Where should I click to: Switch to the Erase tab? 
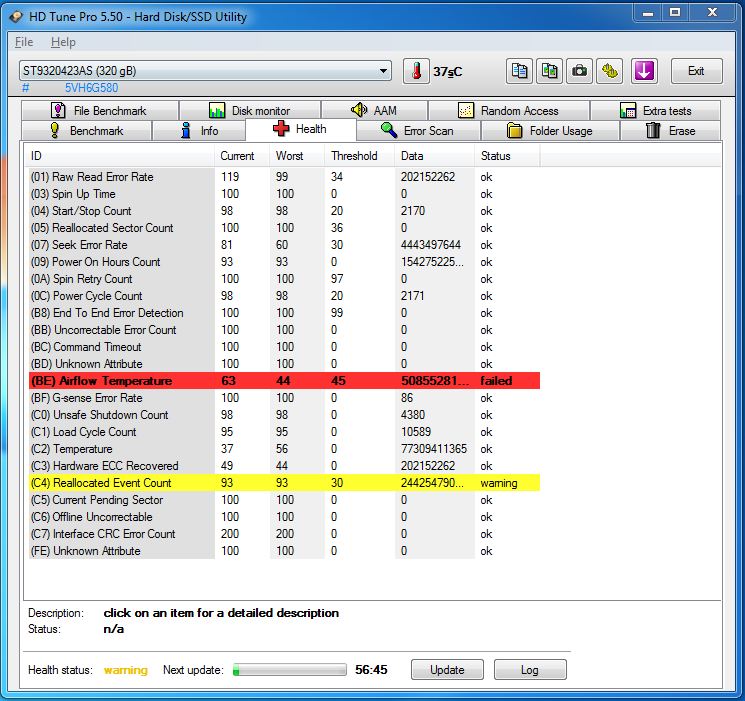pos(670,131)
